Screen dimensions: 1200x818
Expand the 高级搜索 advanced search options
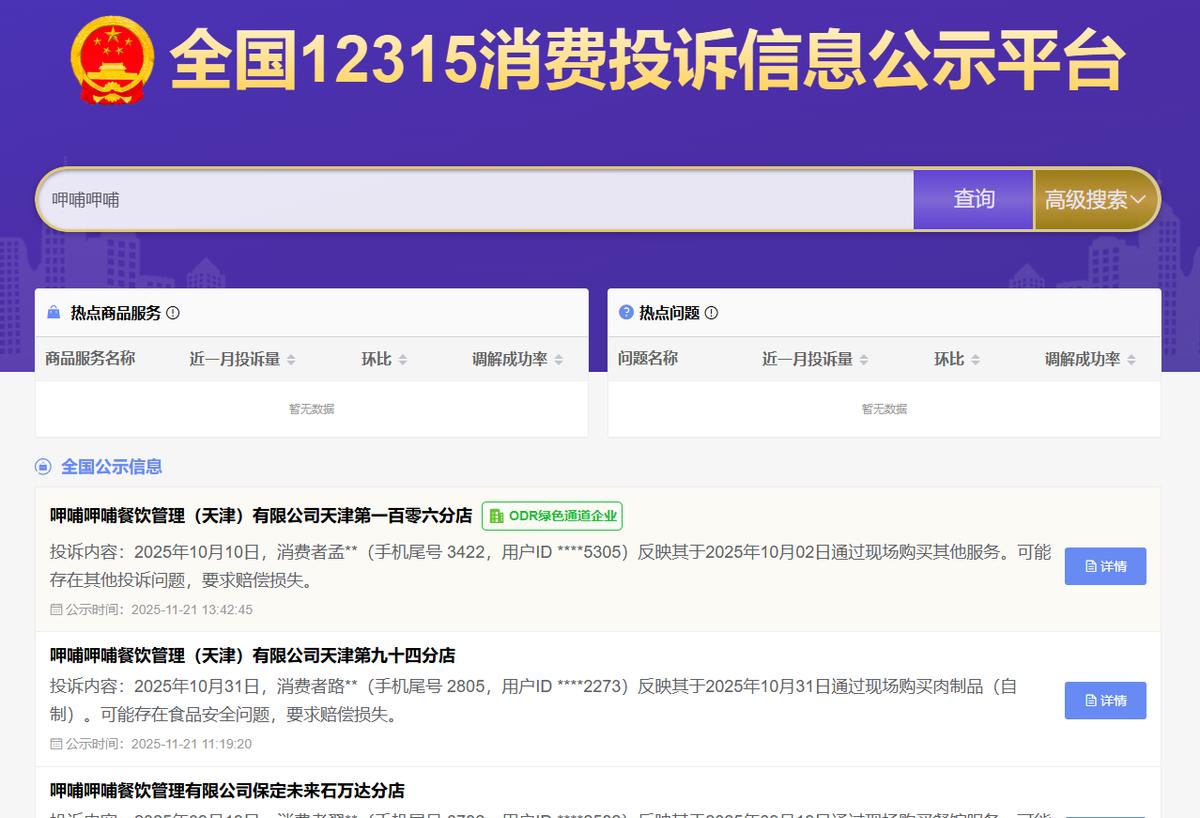click(1095, 199)
